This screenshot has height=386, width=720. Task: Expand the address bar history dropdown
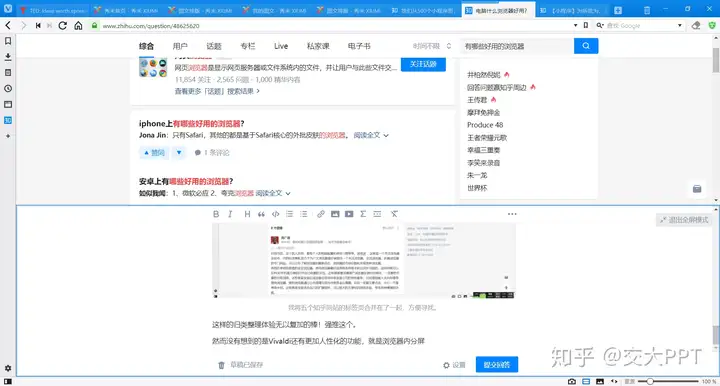pos(575,26)
